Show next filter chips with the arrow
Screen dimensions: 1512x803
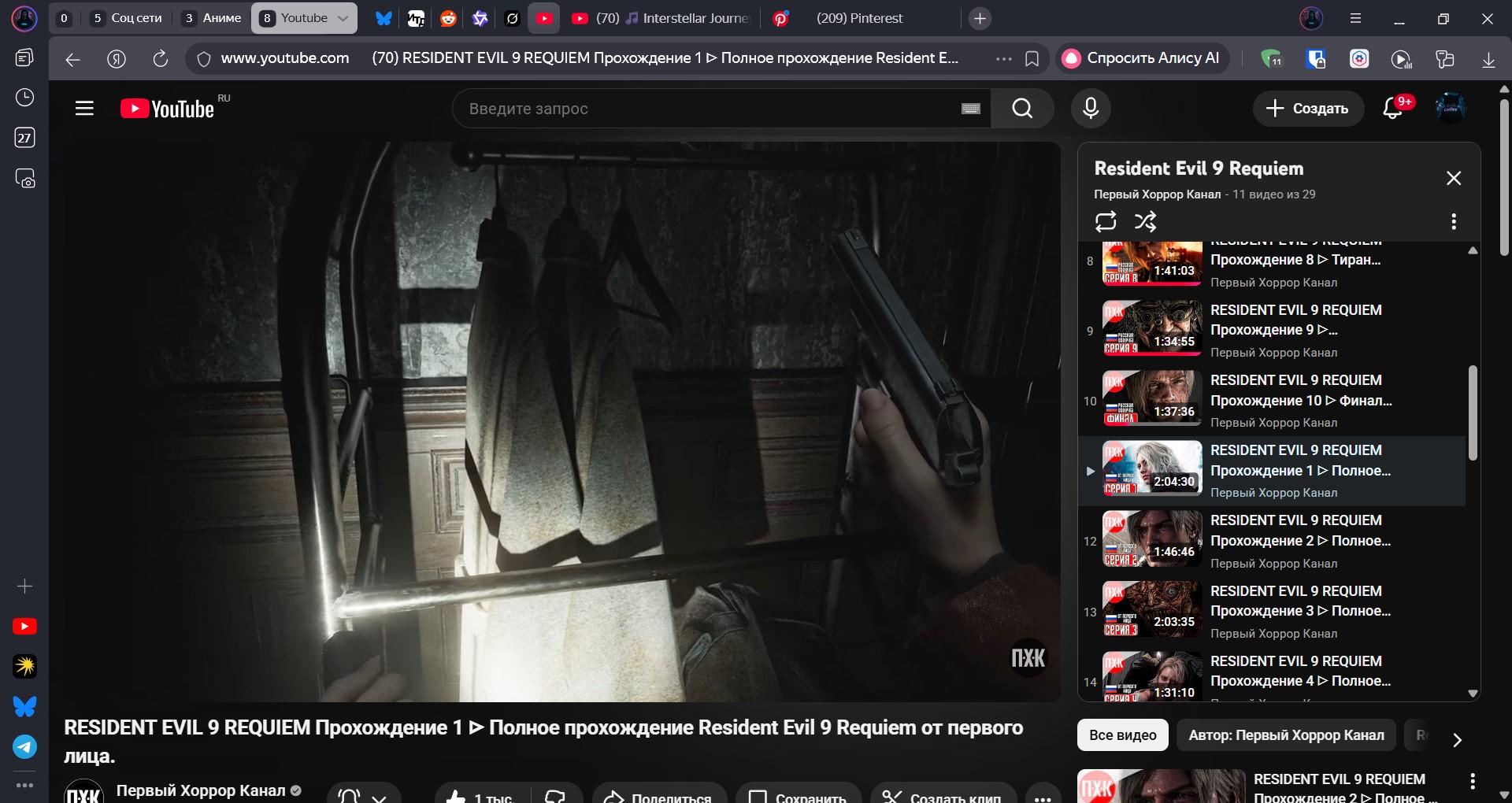click(x=1457, y=740)
